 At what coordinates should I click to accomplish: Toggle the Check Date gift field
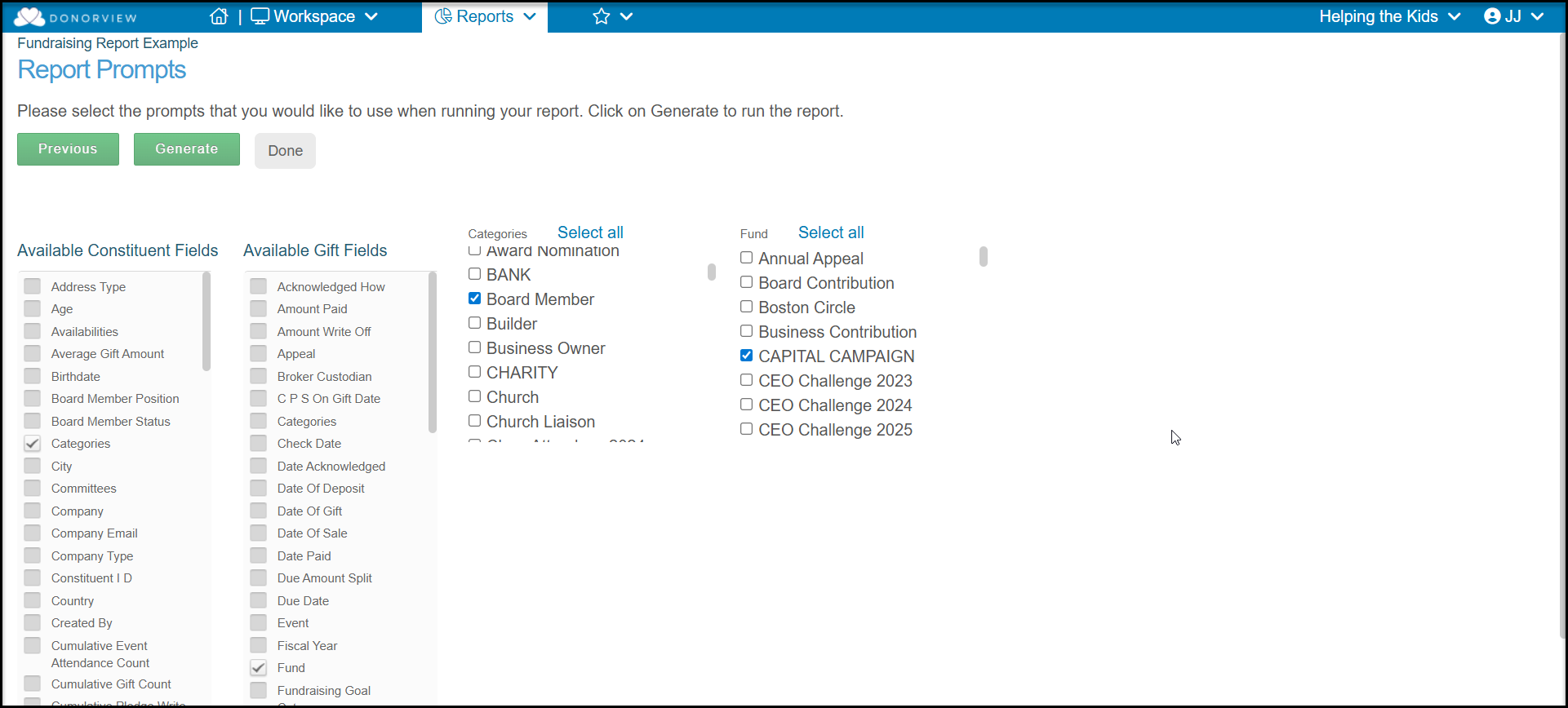pyautogui.click(x=258, y=443)
